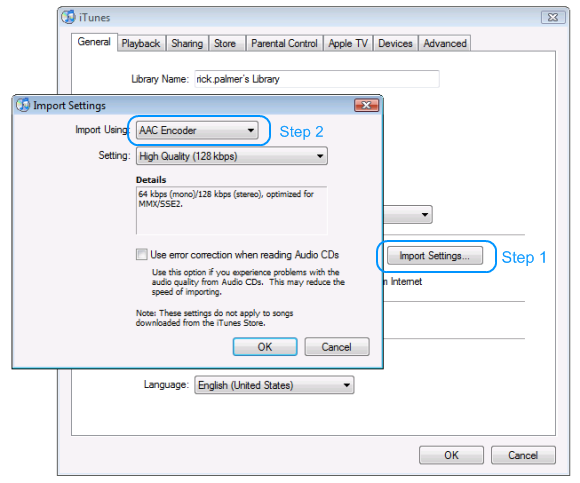Switch to the General tab
This screenshot has height=483, width=580.
94,42
